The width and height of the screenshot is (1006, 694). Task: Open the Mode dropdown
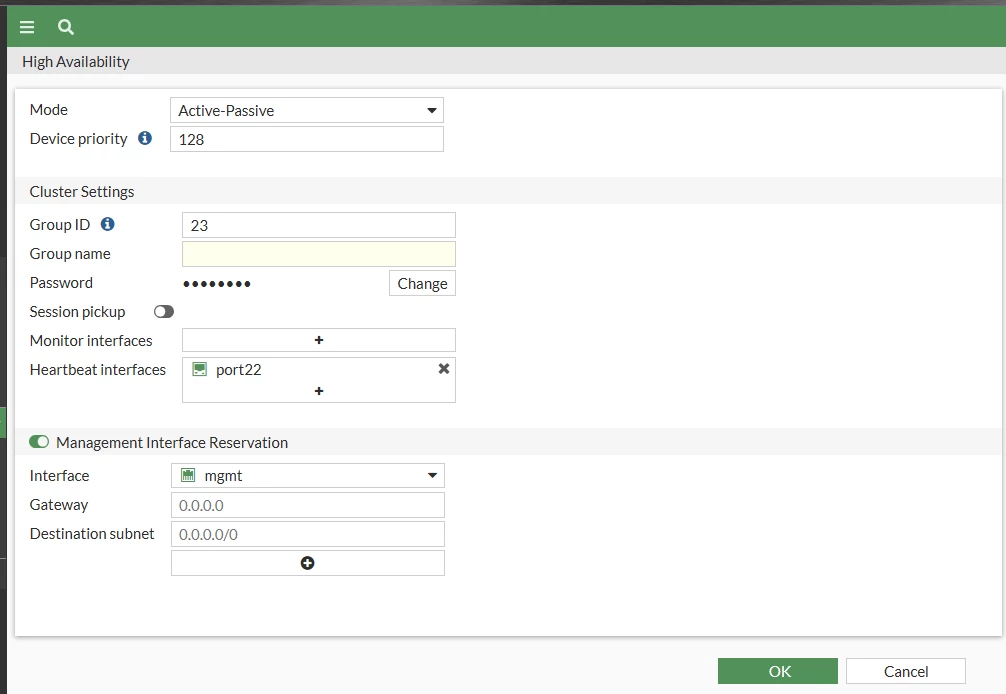pos(307,110)
